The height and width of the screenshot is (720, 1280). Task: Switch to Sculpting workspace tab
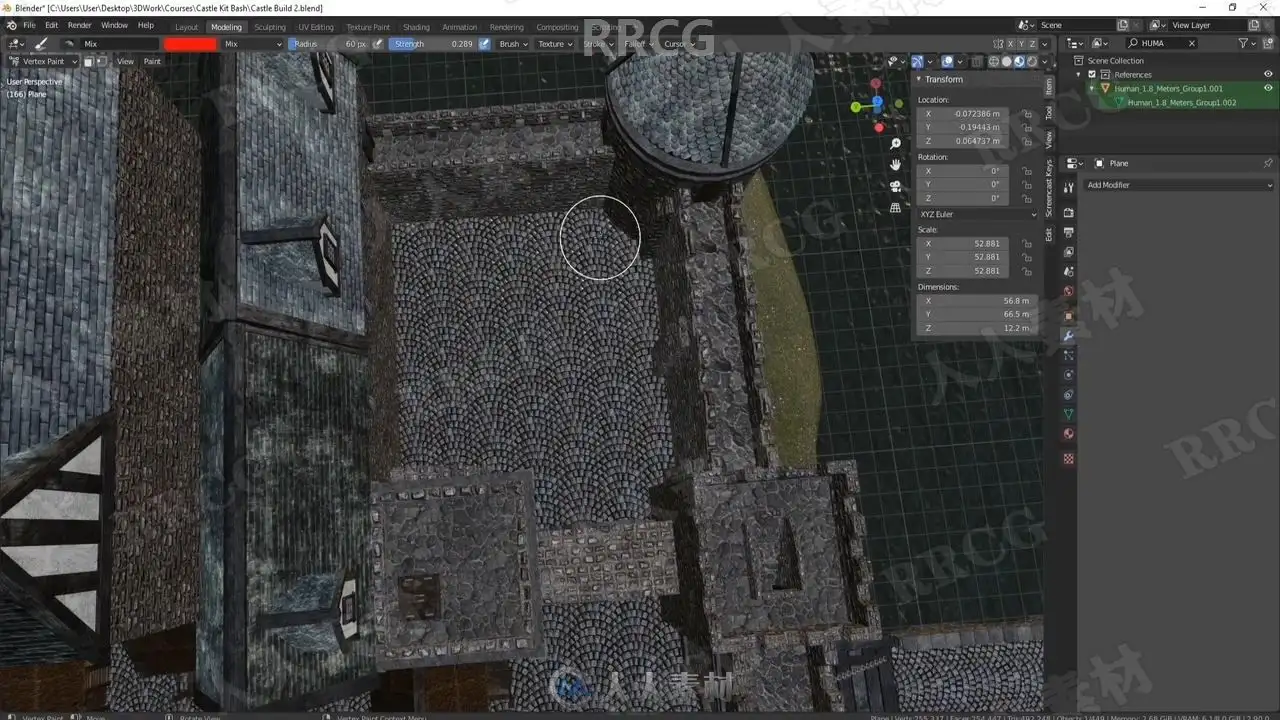(270, 27)
